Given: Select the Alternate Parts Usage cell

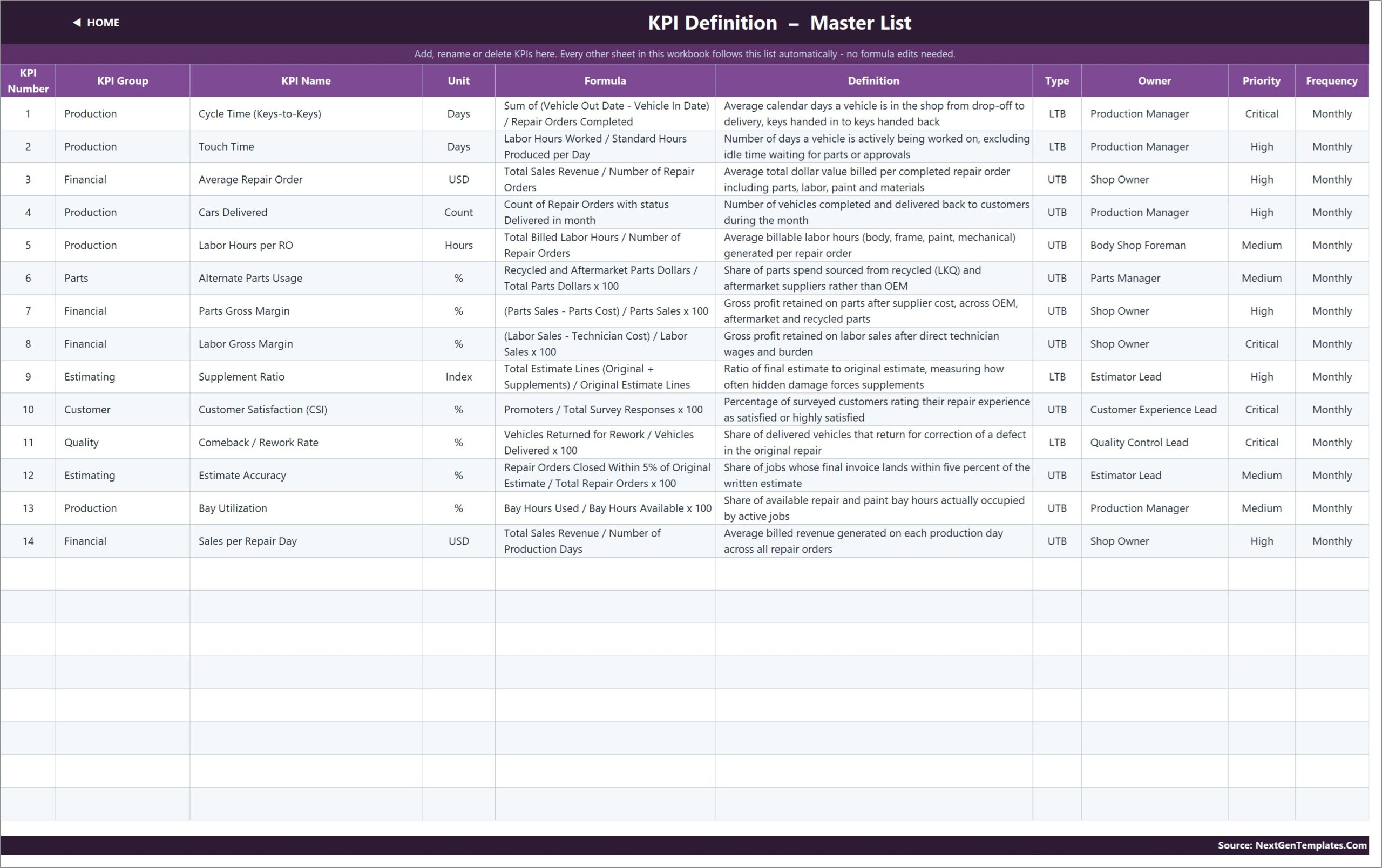Looking at the screenshot, I should pyautogui.click(x=306, y=277).
